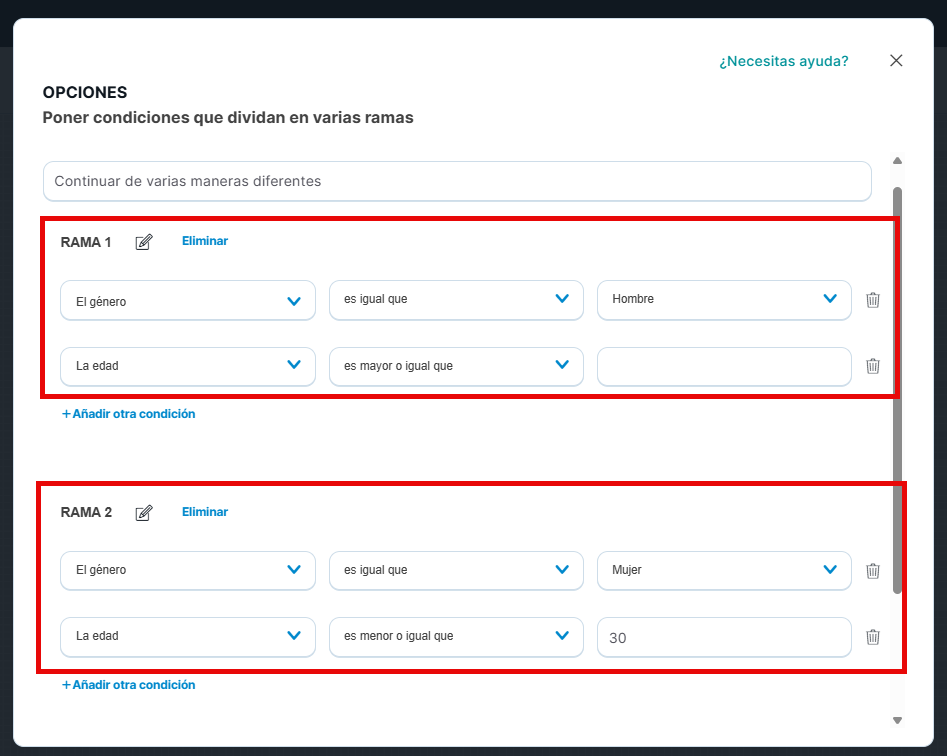Add another condition under RAMA 1
The image size is (947, 756).
(129, 414)
